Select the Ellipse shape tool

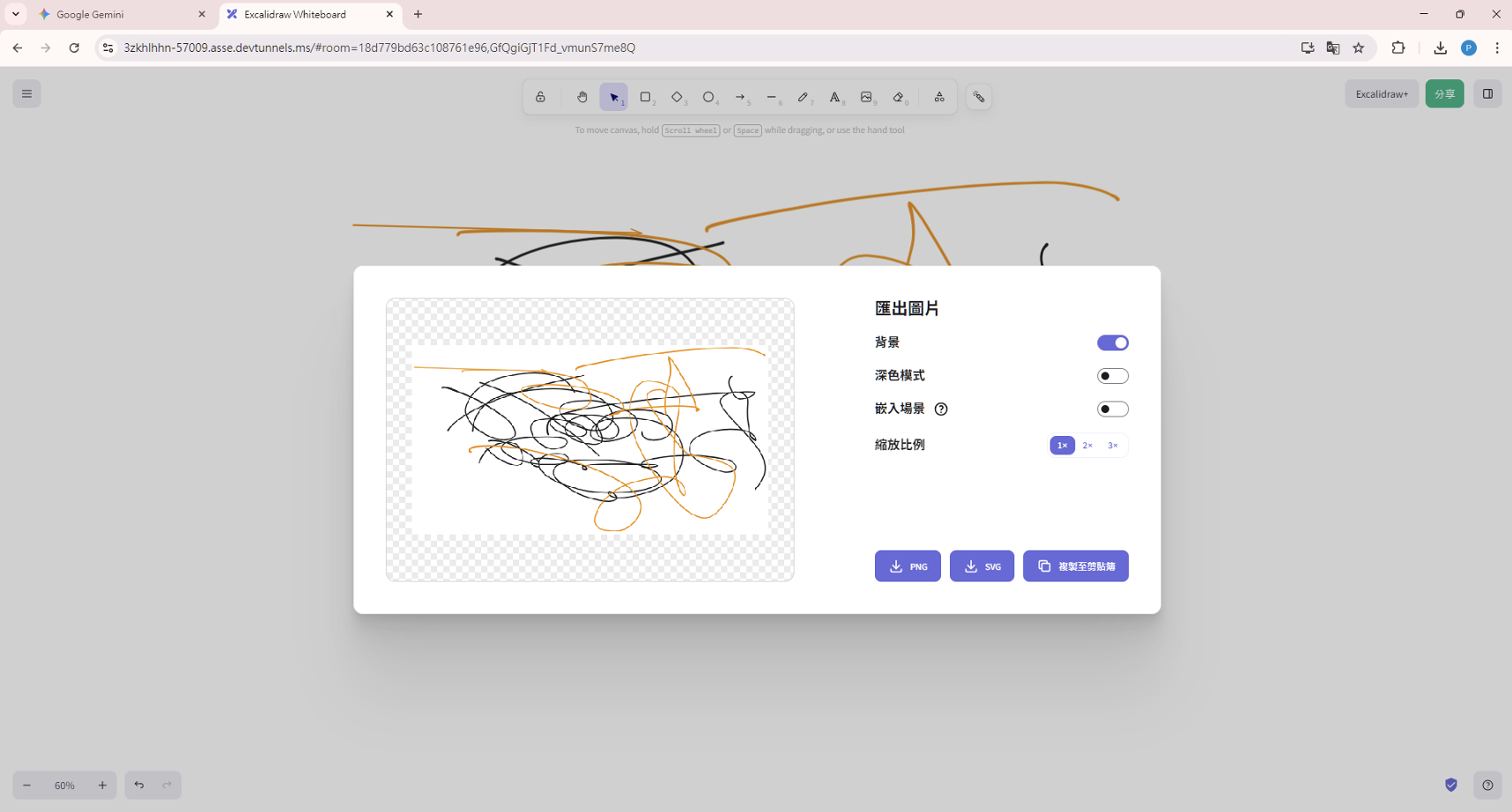tap(708, 97)
